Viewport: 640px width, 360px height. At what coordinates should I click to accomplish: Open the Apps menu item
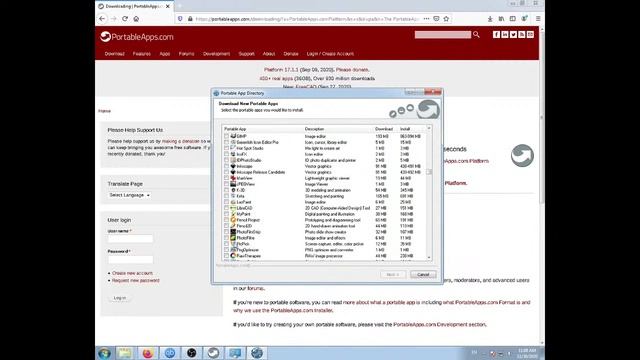(164, 54)
